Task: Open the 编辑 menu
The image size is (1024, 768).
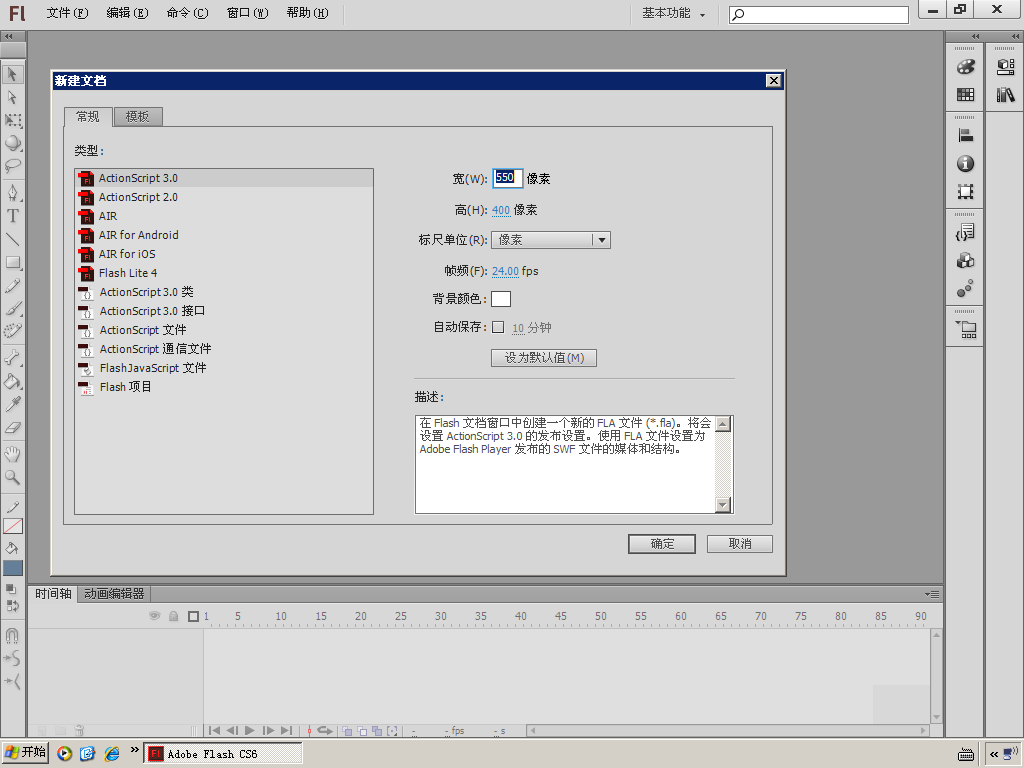Action: [x=127, y=13]
